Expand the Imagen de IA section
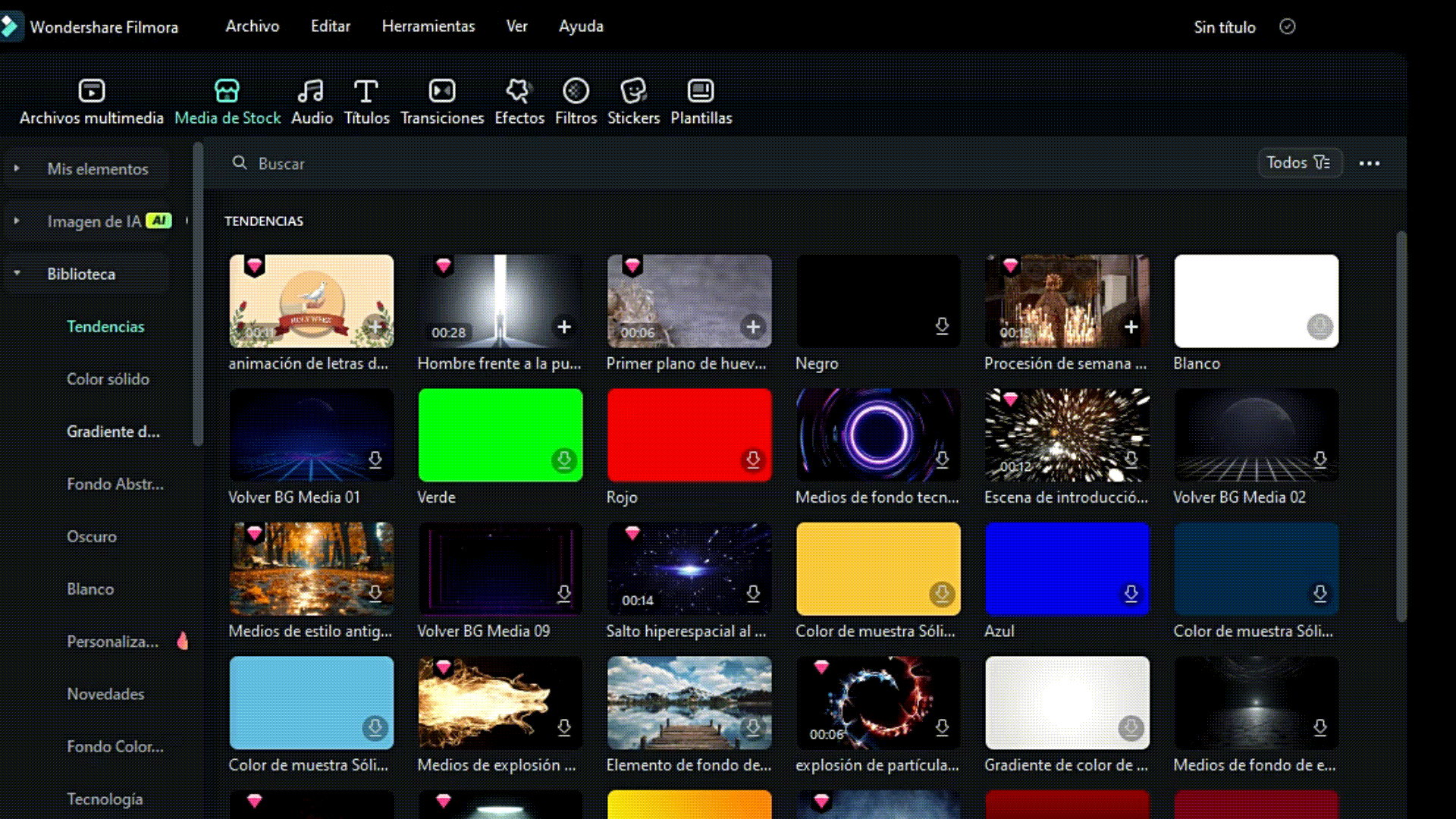 [x=17, y=221]
